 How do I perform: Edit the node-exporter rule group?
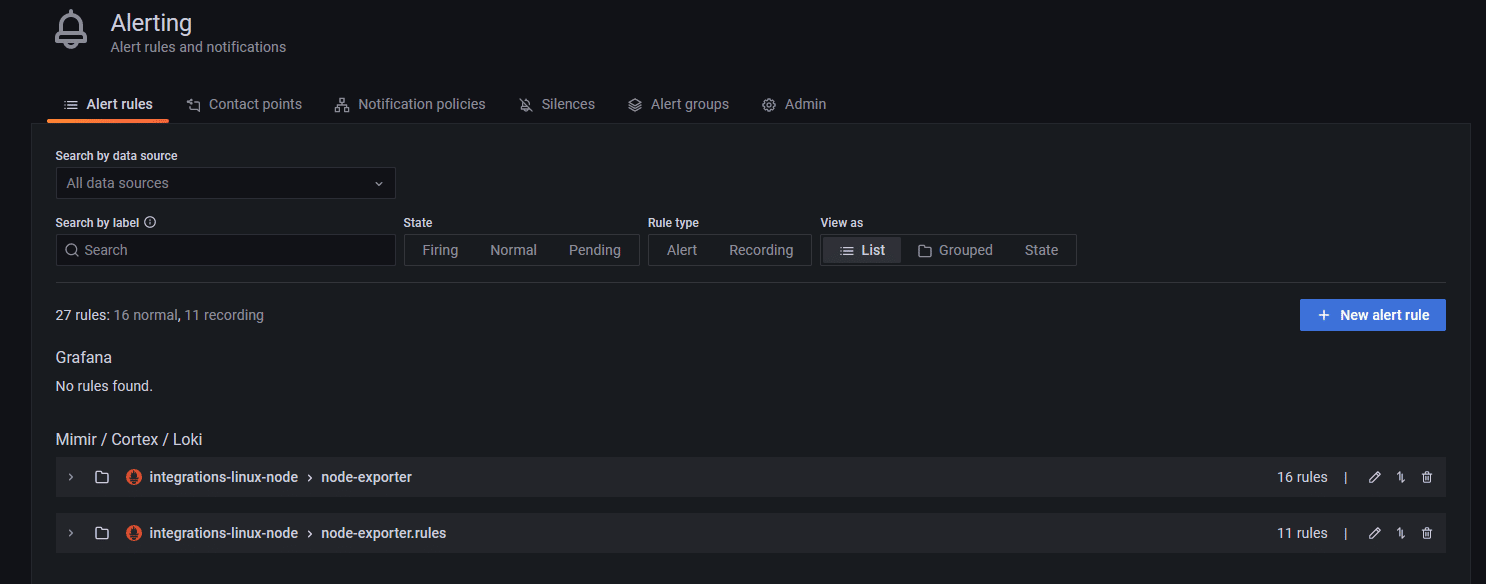click(1375, 477)
